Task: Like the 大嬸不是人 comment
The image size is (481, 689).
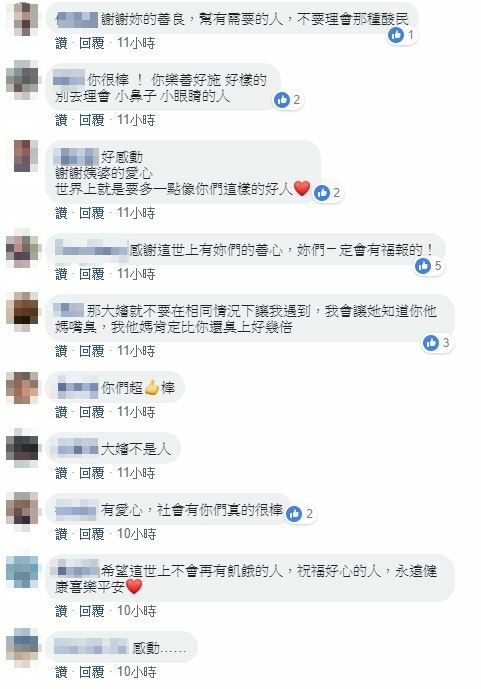Action: pos(61,473)
